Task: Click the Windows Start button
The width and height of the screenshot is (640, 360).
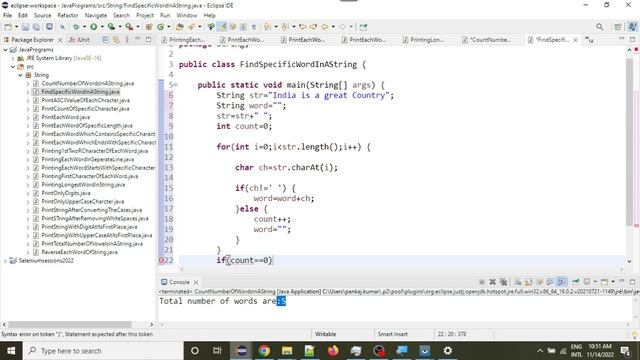Action: (11, 351)
